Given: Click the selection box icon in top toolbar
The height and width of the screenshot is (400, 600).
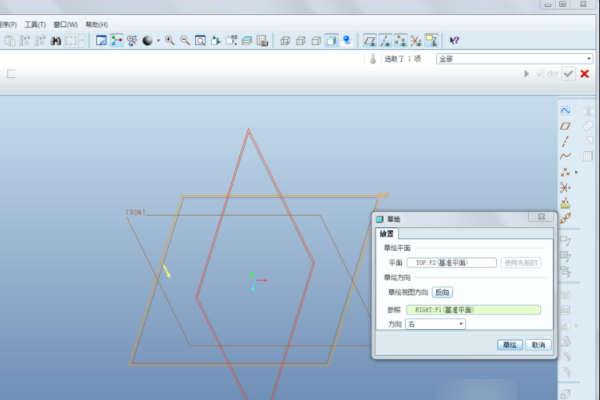Looking at the screenshot, I should pyautogui.click(x=71, y=41).
